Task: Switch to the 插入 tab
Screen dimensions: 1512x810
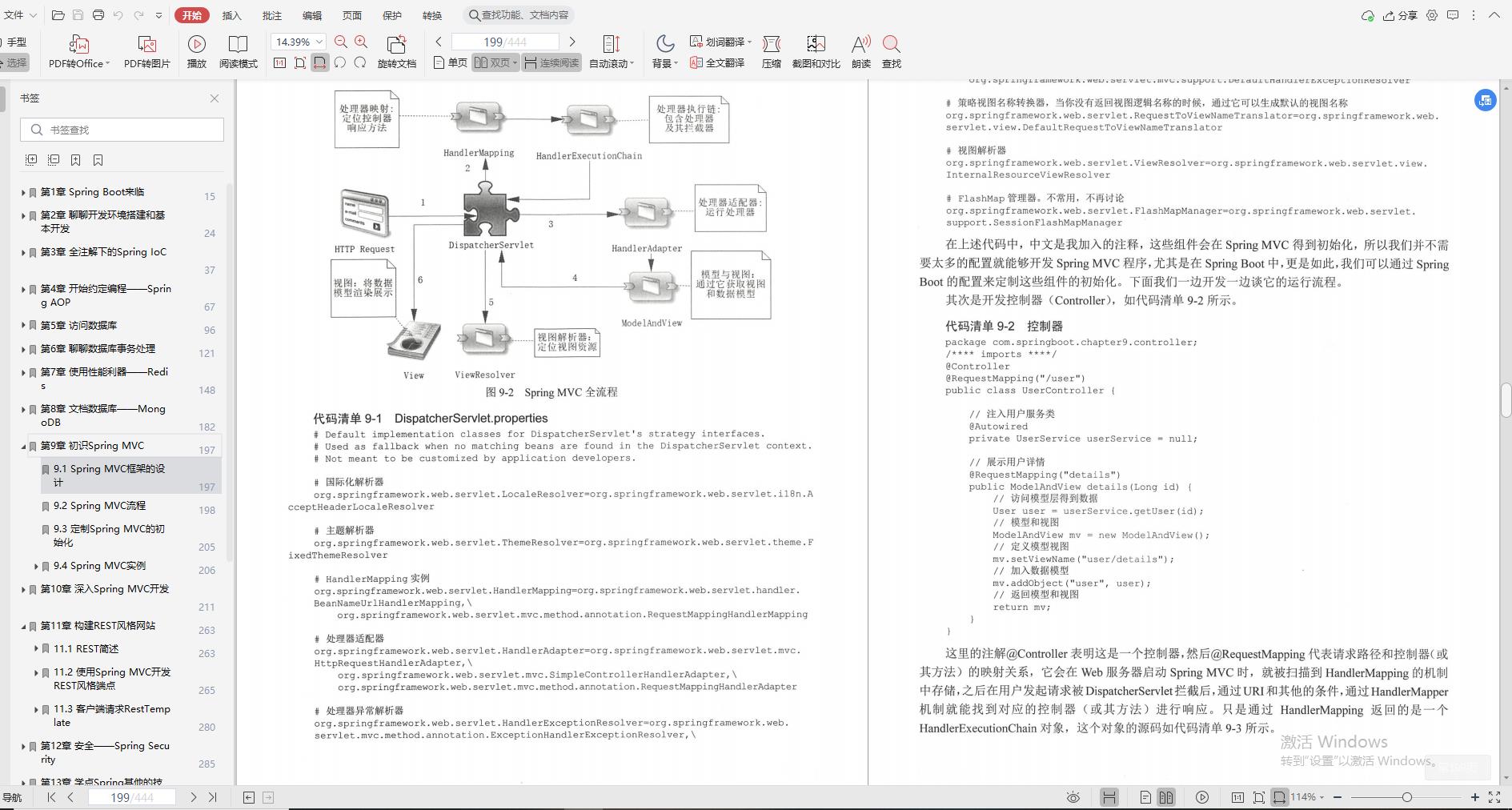Action: 231,15
